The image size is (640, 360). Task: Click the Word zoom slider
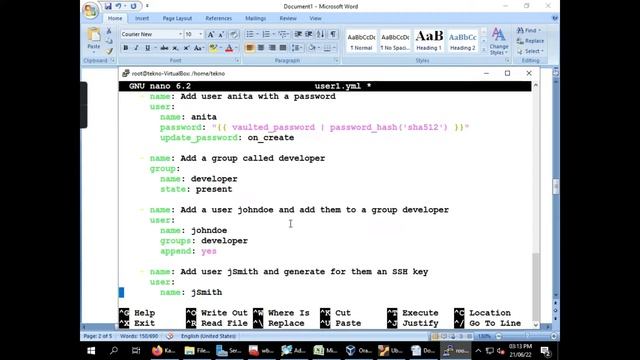coord(527,336)
